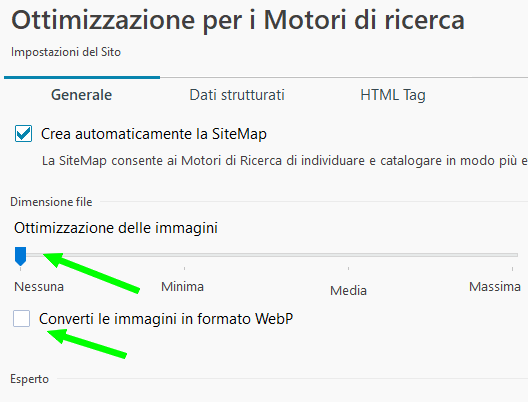Set slider track to the Massima tick mark

coord(512,255)
